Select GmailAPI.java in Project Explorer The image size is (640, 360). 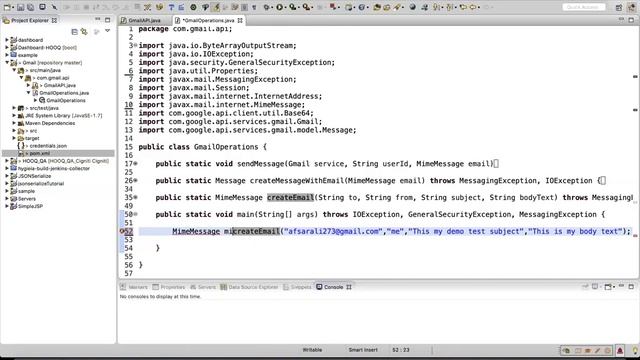60,85
